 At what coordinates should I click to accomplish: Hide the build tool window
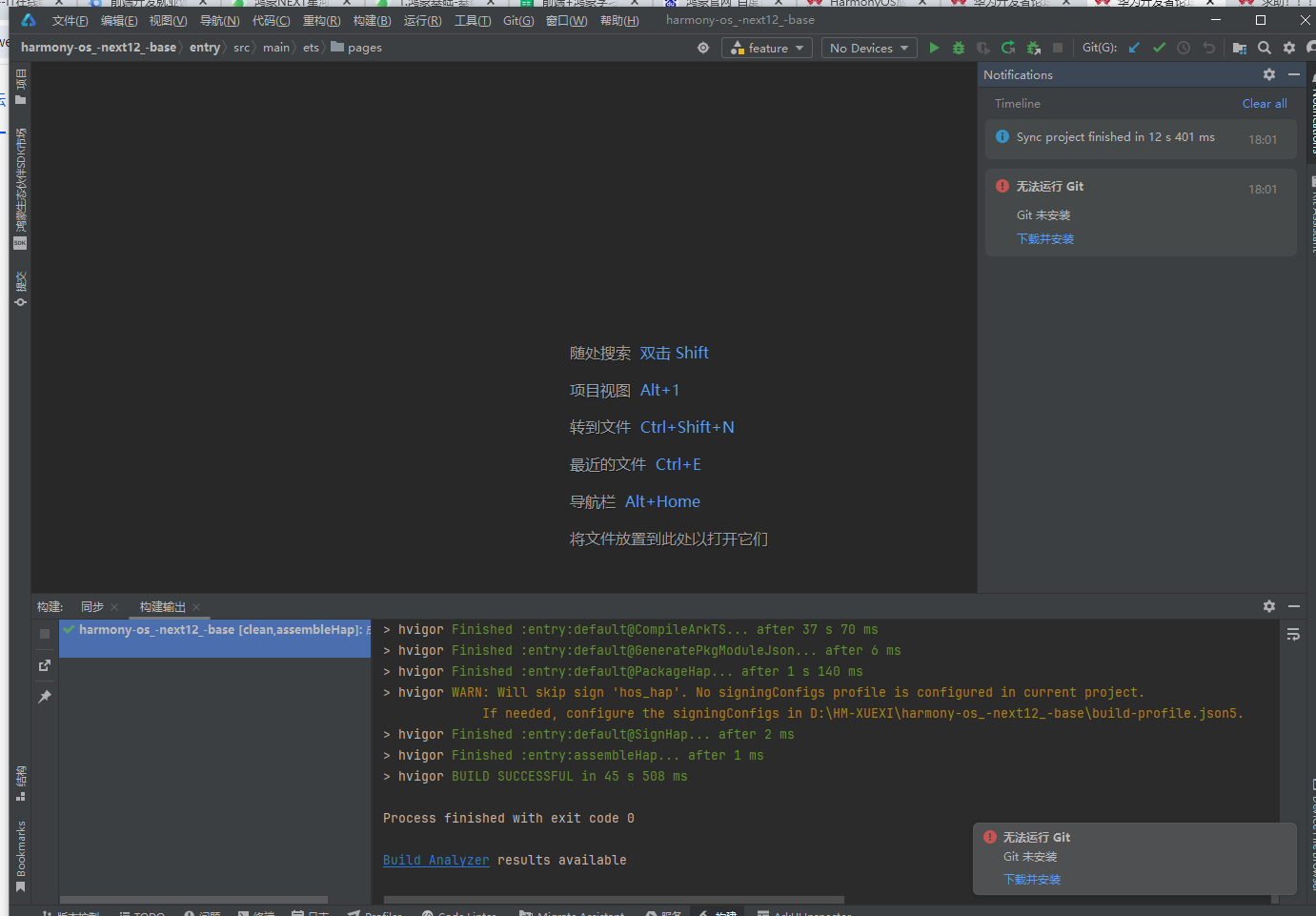pyautogui.click(x=1294, y=606)
